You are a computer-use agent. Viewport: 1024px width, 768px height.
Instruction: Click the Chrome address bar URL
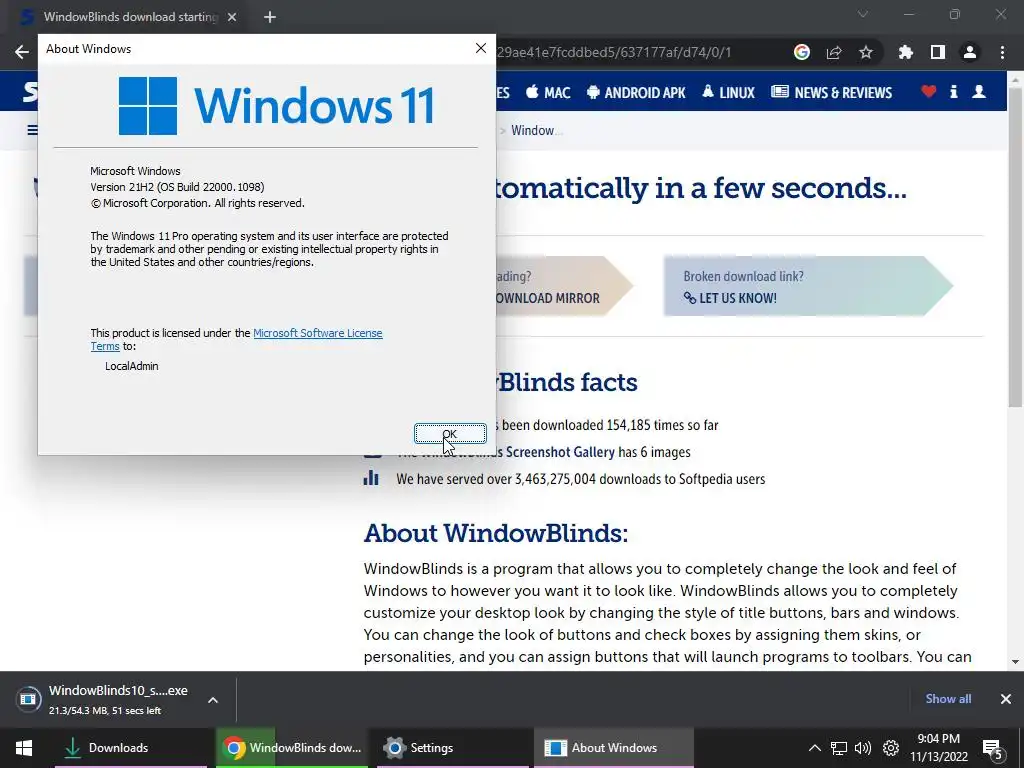(x=613, y=52)
